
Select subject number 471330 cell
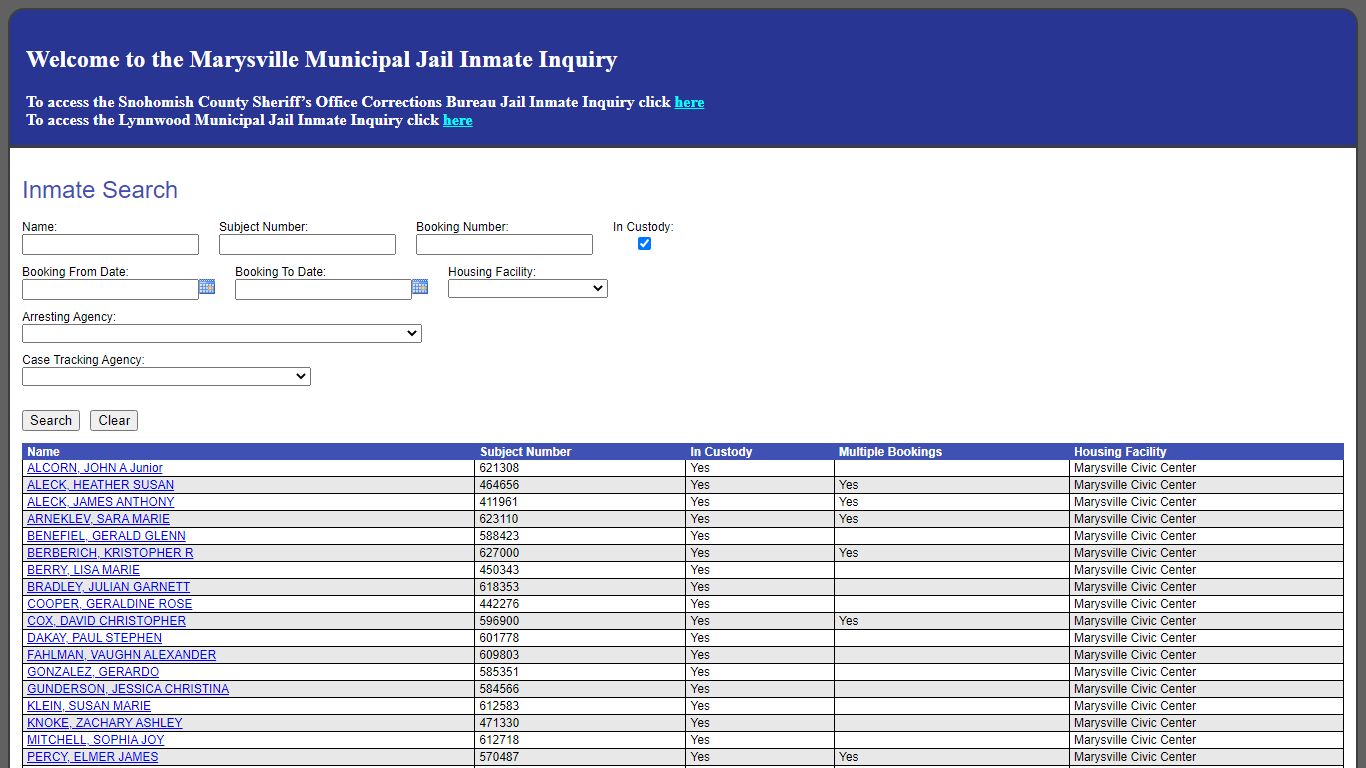(x=581, y=723)
